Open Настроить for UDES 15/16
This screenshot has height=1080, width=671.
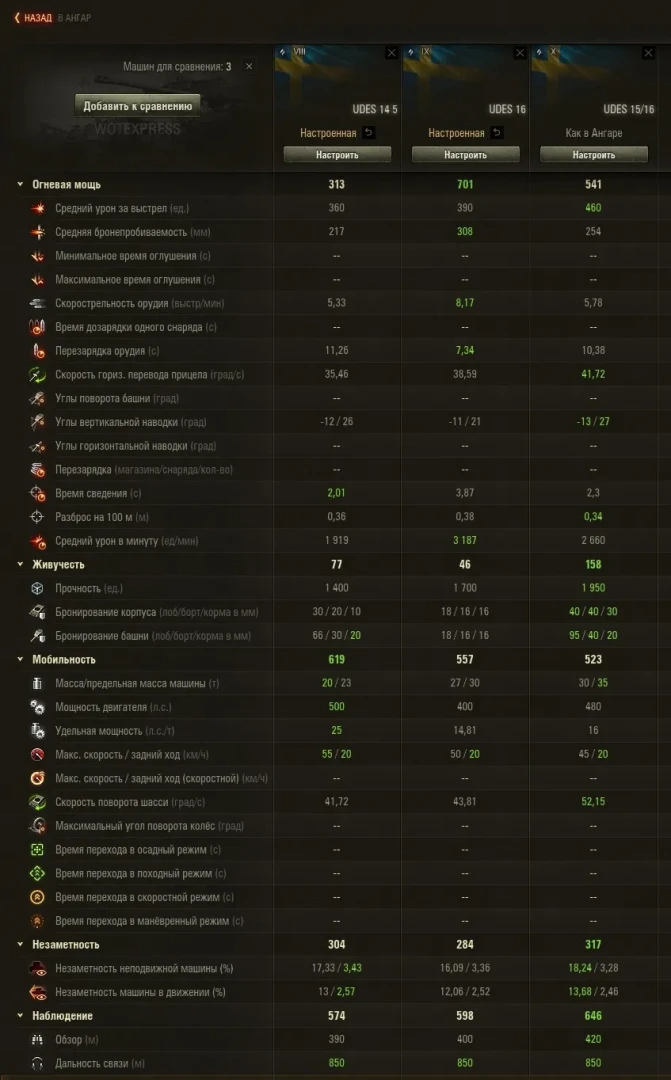(594, 155)
